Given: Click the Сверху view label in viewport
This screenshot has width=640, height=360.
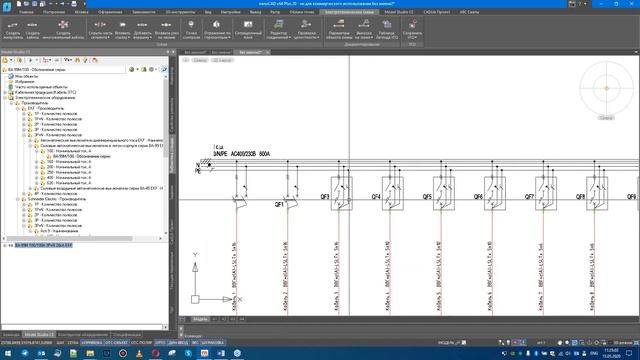Looking at the screenshot, I should coord(200,60).
